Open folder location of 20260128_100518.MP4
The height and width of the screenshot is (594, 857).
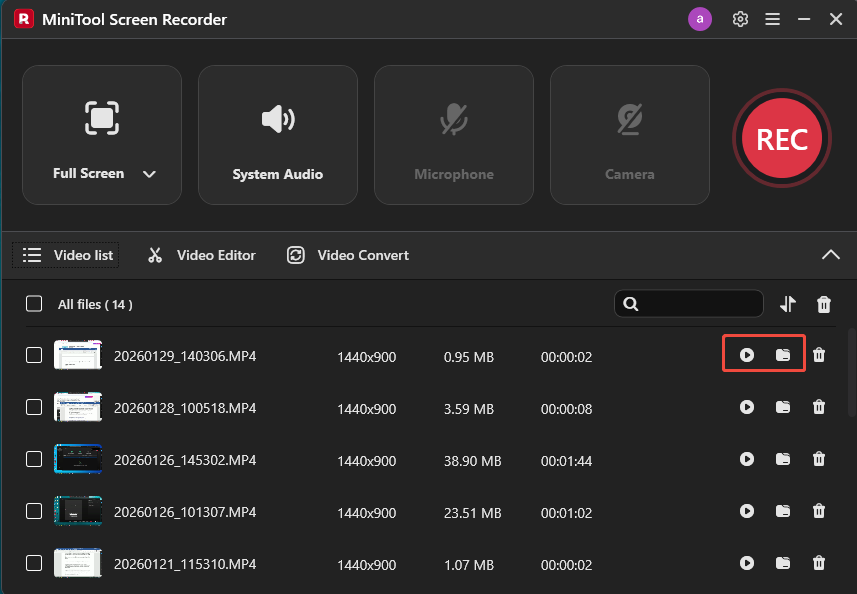[783, 407]
